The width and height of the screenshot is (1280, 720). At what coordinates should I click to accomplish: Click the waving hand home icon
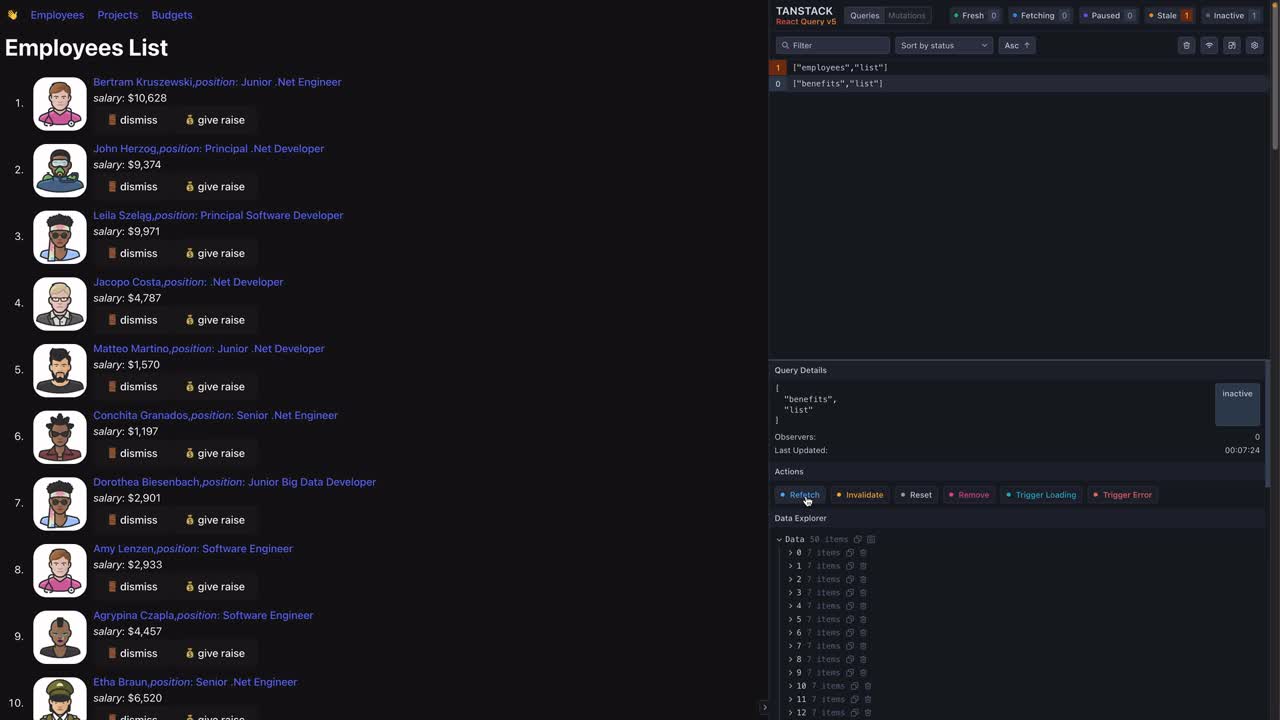(12, 15)
